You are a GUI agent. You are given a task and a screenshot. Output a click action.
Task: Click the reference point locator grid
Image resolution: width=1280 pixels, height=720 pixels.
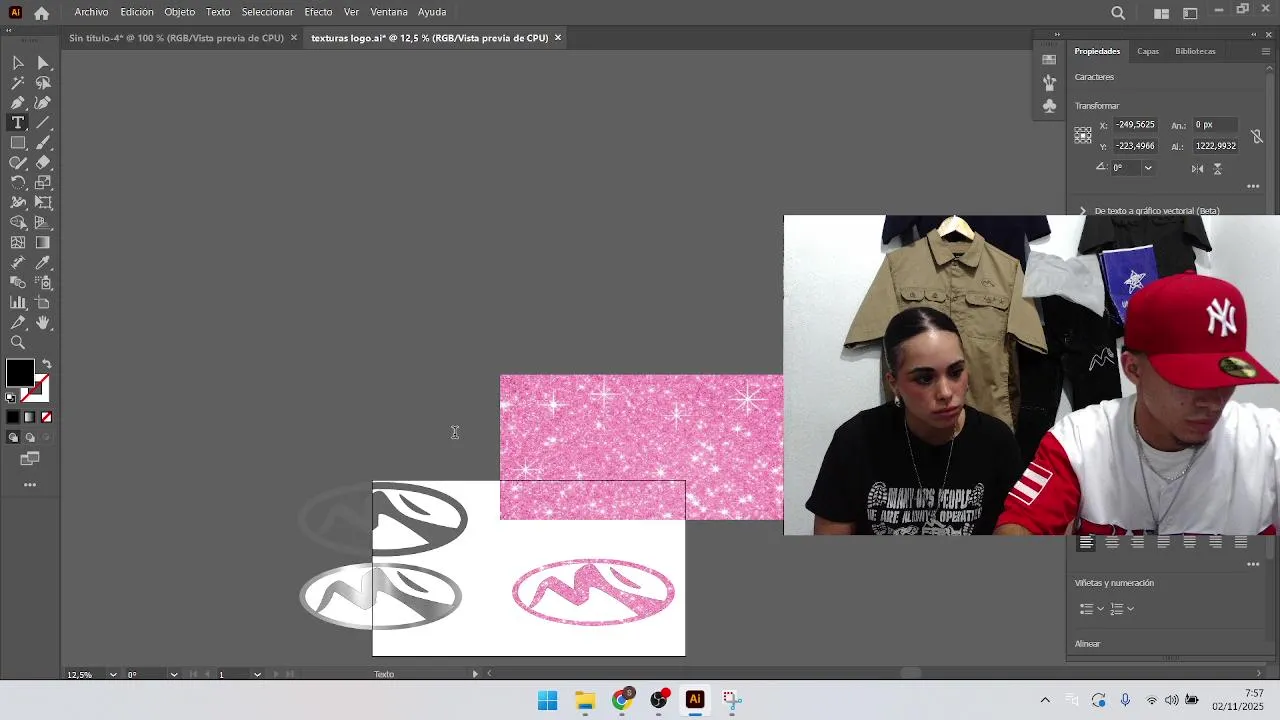(1083, 135)
